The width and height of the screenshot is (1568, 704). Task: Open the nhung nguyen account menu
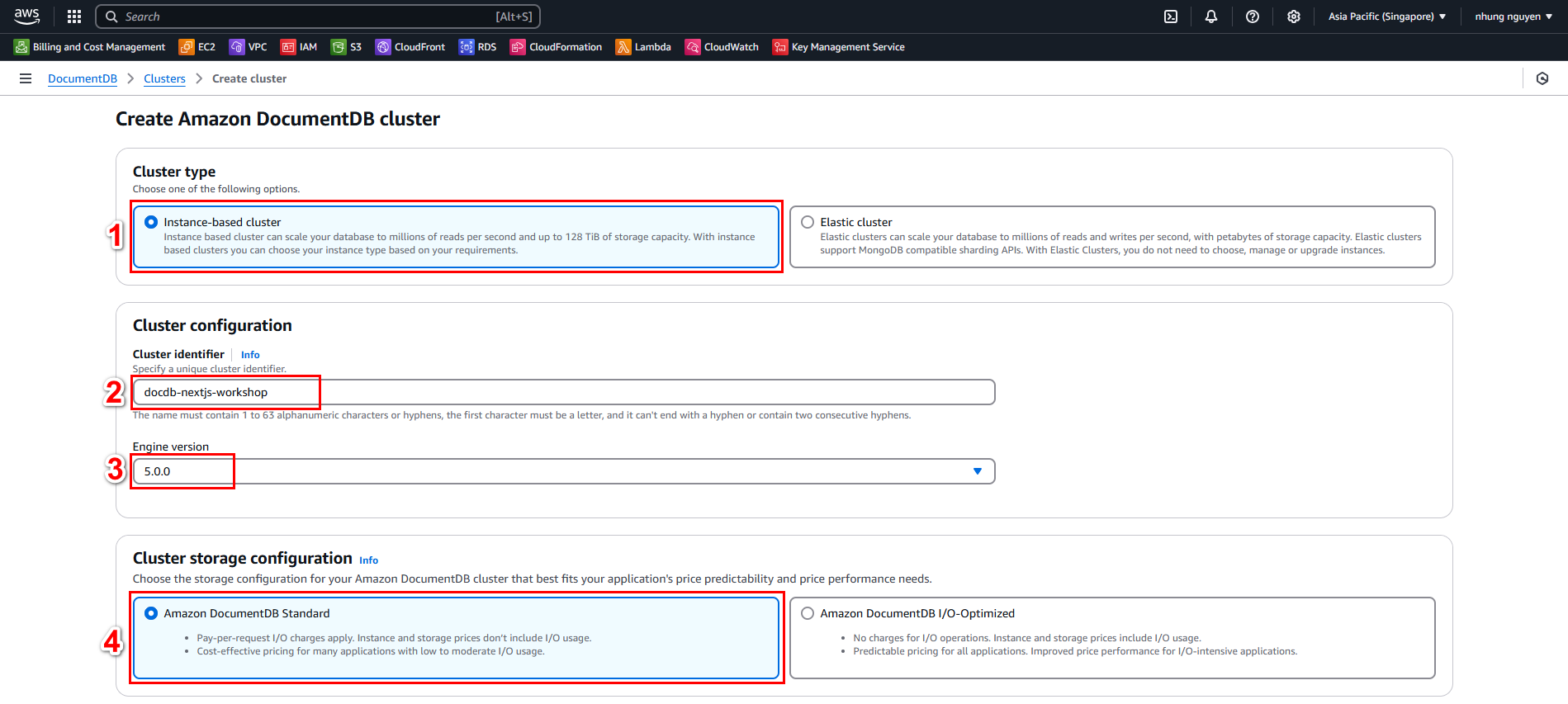[1514, 17]
